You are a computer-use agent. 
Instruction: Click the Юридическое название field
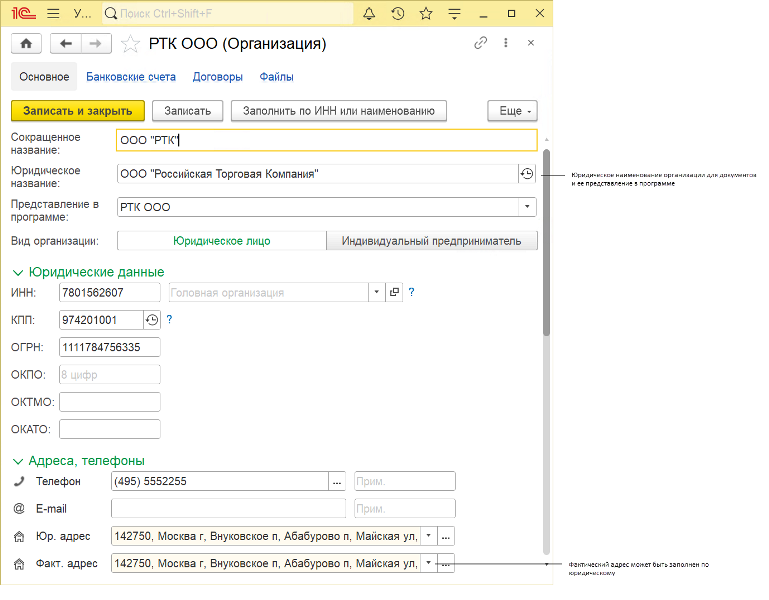tap(317, 174)
